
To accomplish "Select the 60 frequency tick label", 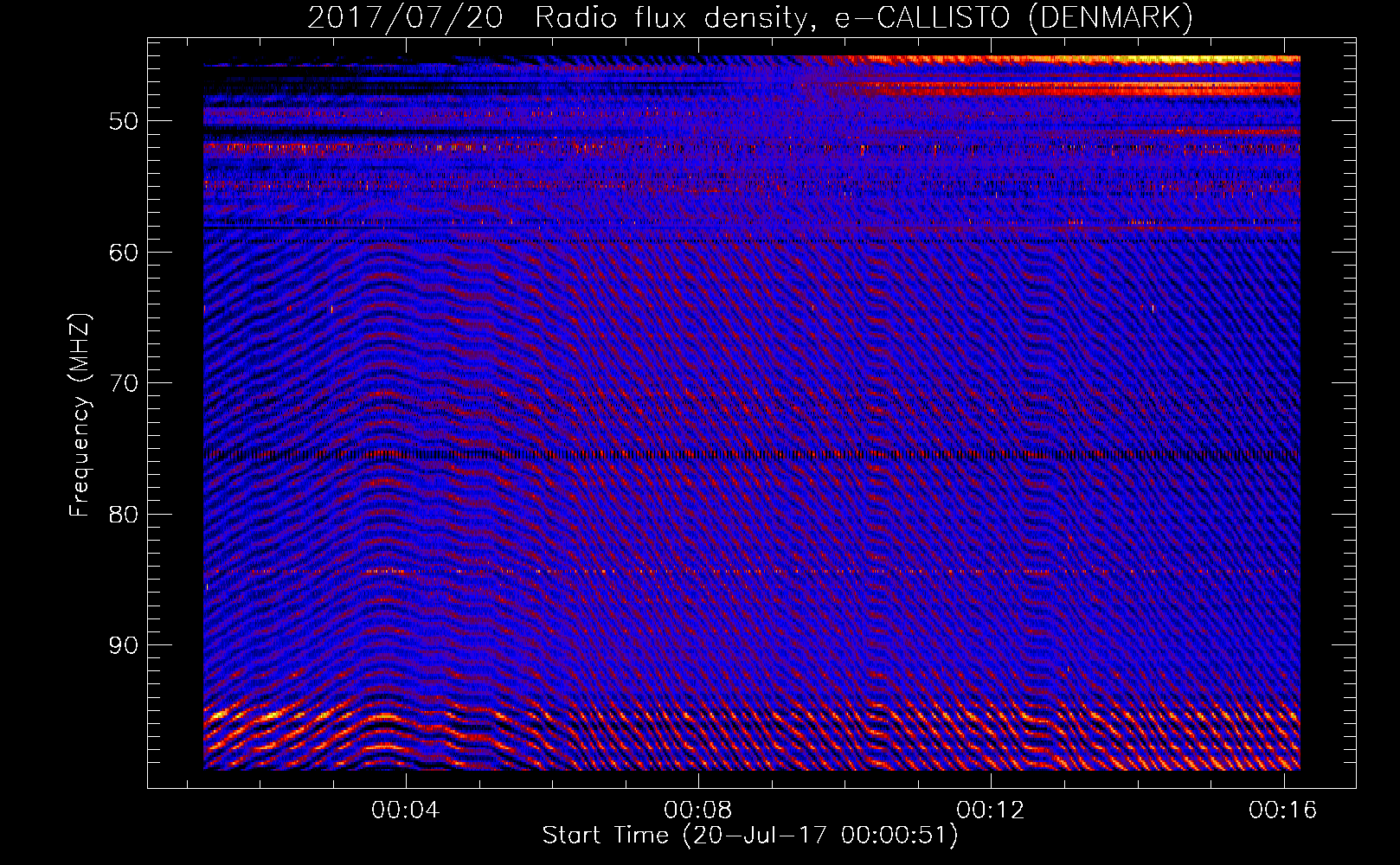I will tap(124, 253).
